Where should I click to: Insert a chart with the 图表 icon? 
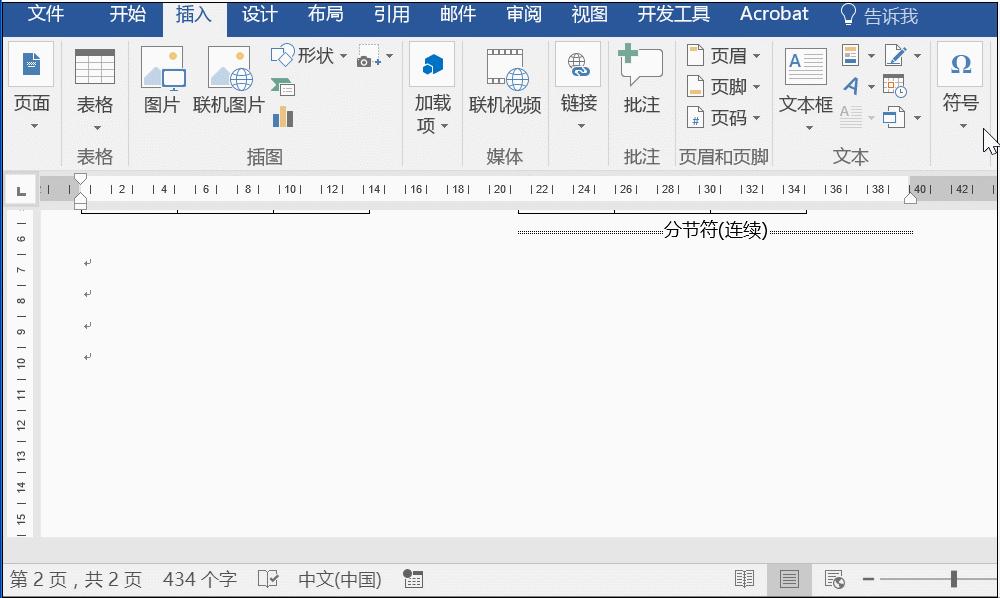tap(282, 118)
